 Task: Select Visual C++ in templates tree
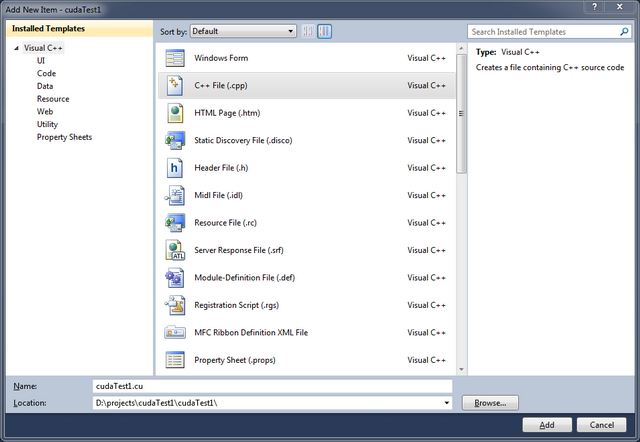point(43,48)
